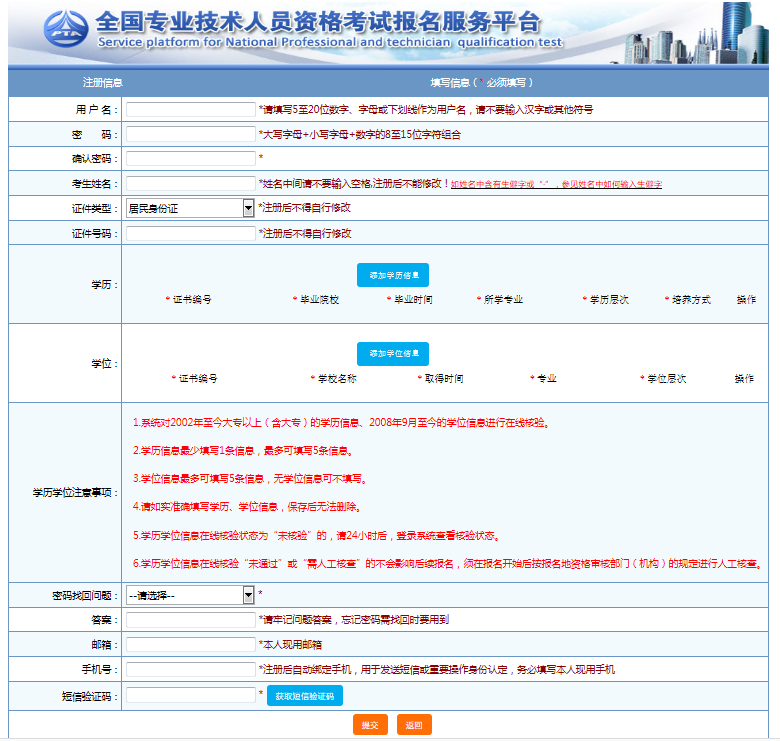Viewport: 780px width, 741px height.
Task: Select the 考生姓名 name input
Action: point(190,184)
